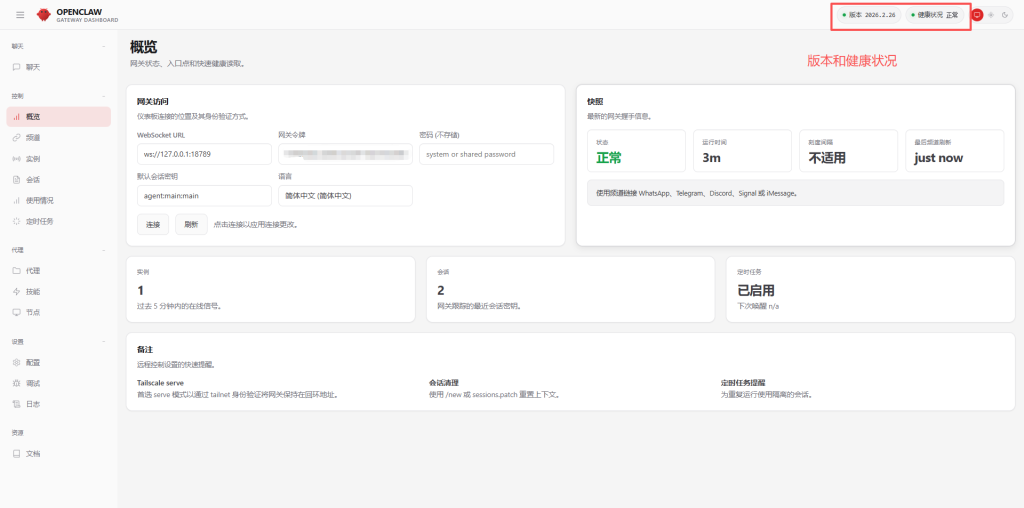1024x508 pixels.
Task: Switch to light theme with sun icon
Action: [991, 15]
